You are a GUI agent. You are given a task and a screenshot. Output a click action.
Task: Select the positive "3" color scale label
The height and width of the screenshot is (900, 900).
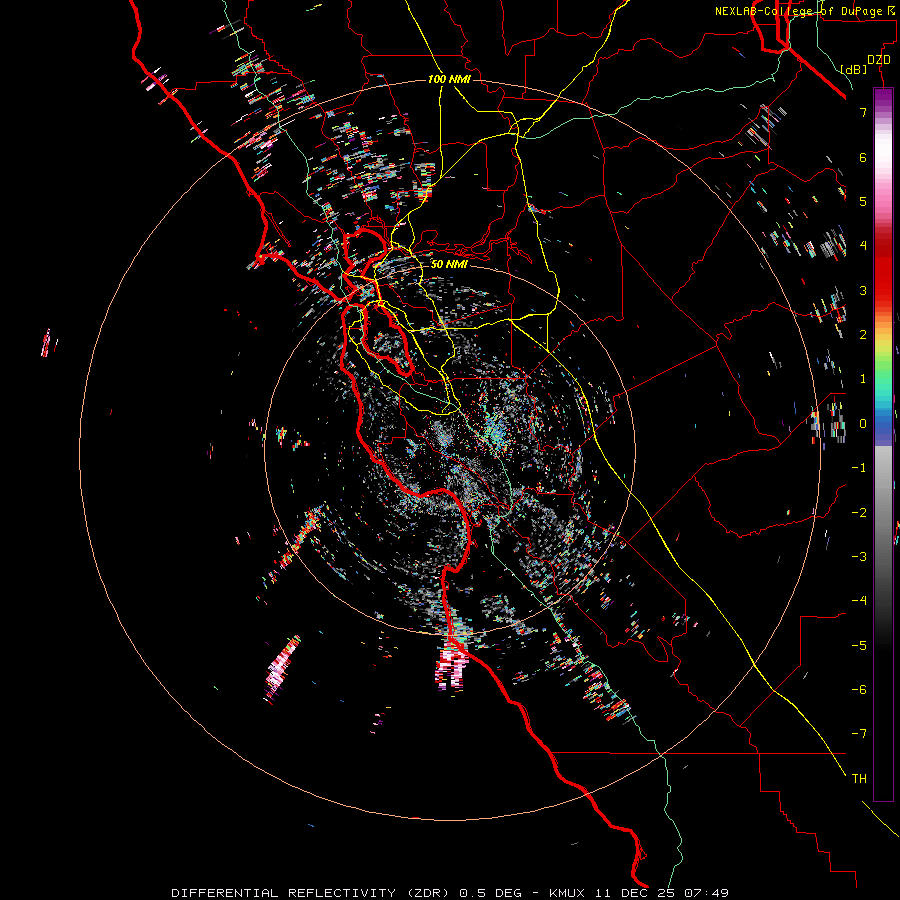[863, 290]
